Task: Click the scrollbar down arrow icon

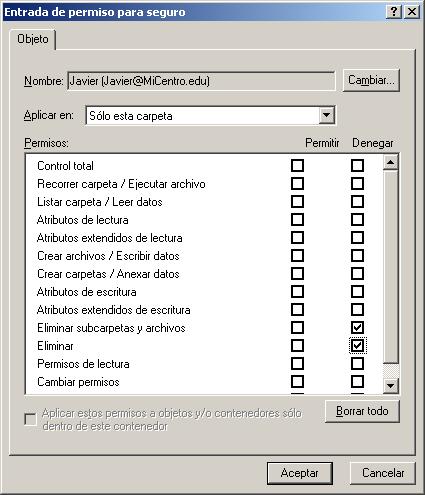Action: pyautogui.click(x=390, y=386)
